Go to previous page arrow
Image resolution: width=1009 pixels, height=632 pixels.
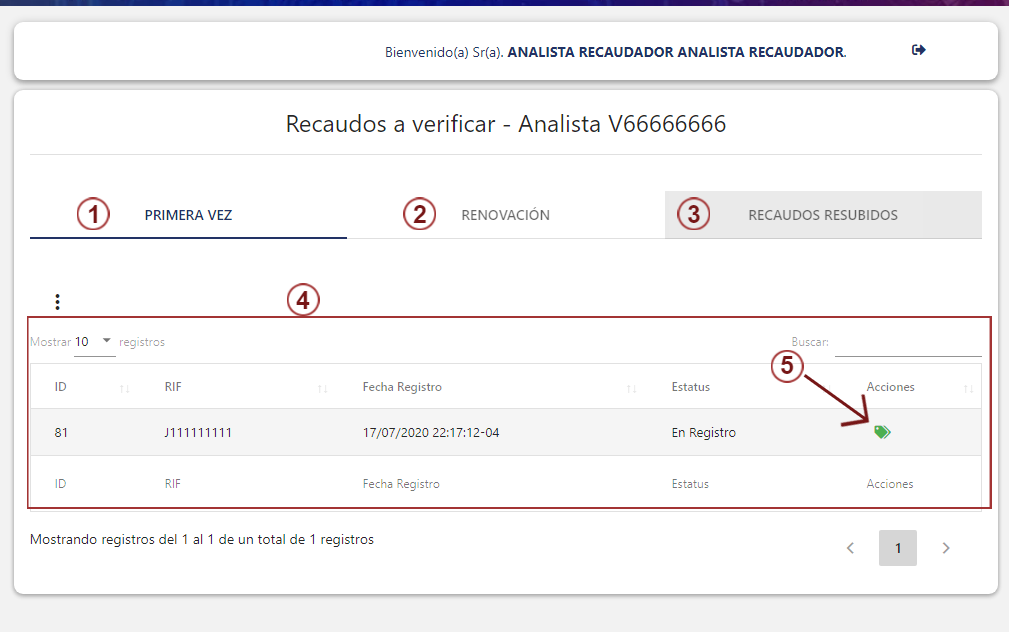tap(850, 548)
